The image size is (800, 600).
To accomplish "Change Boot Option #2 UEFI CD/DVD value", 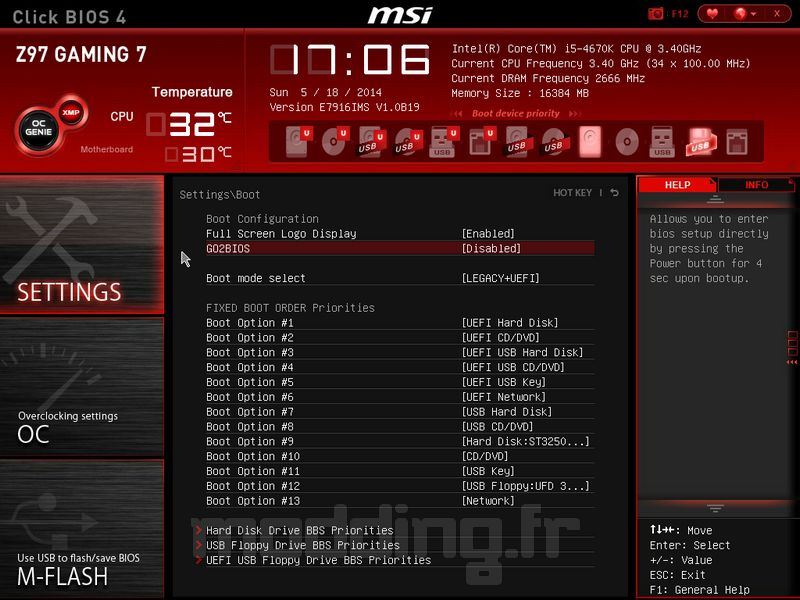I will click(x=501, y=338).
